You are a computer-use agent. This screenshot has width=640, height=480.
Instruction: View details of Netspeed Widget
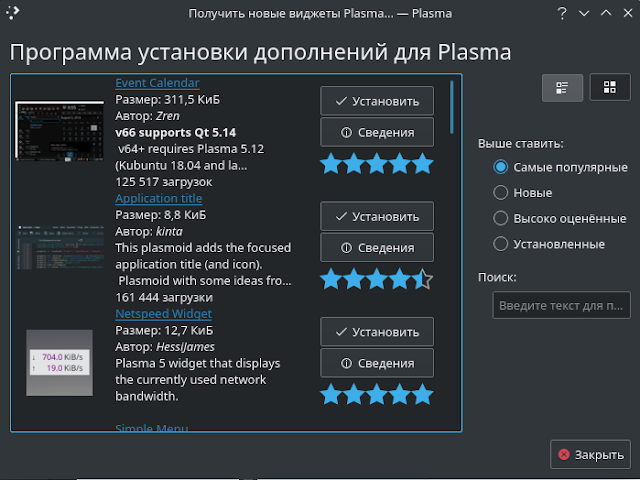[377, 363]
